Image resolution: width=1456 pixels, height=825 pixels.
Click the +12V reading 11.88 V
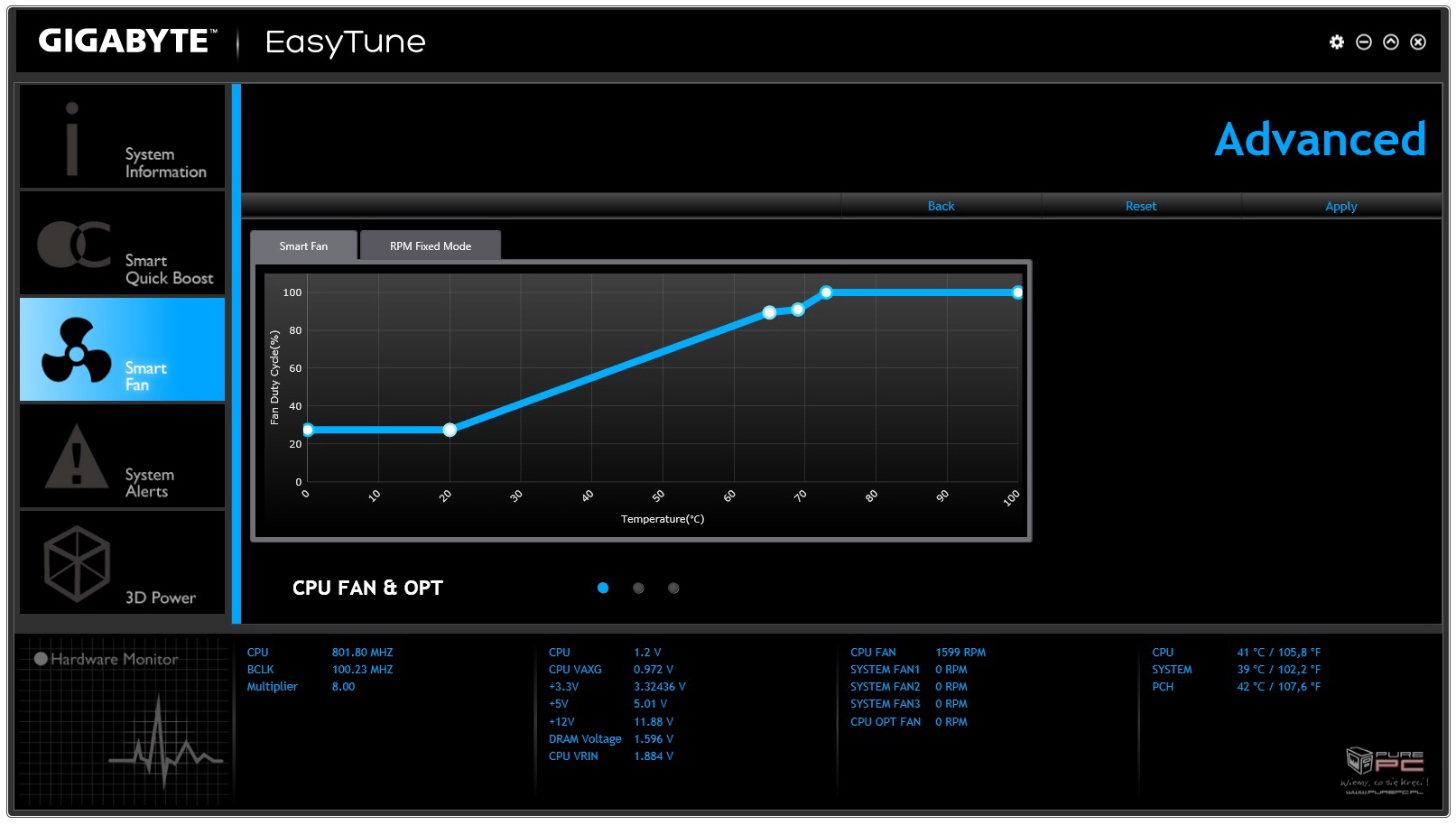[x=654, y=721]
